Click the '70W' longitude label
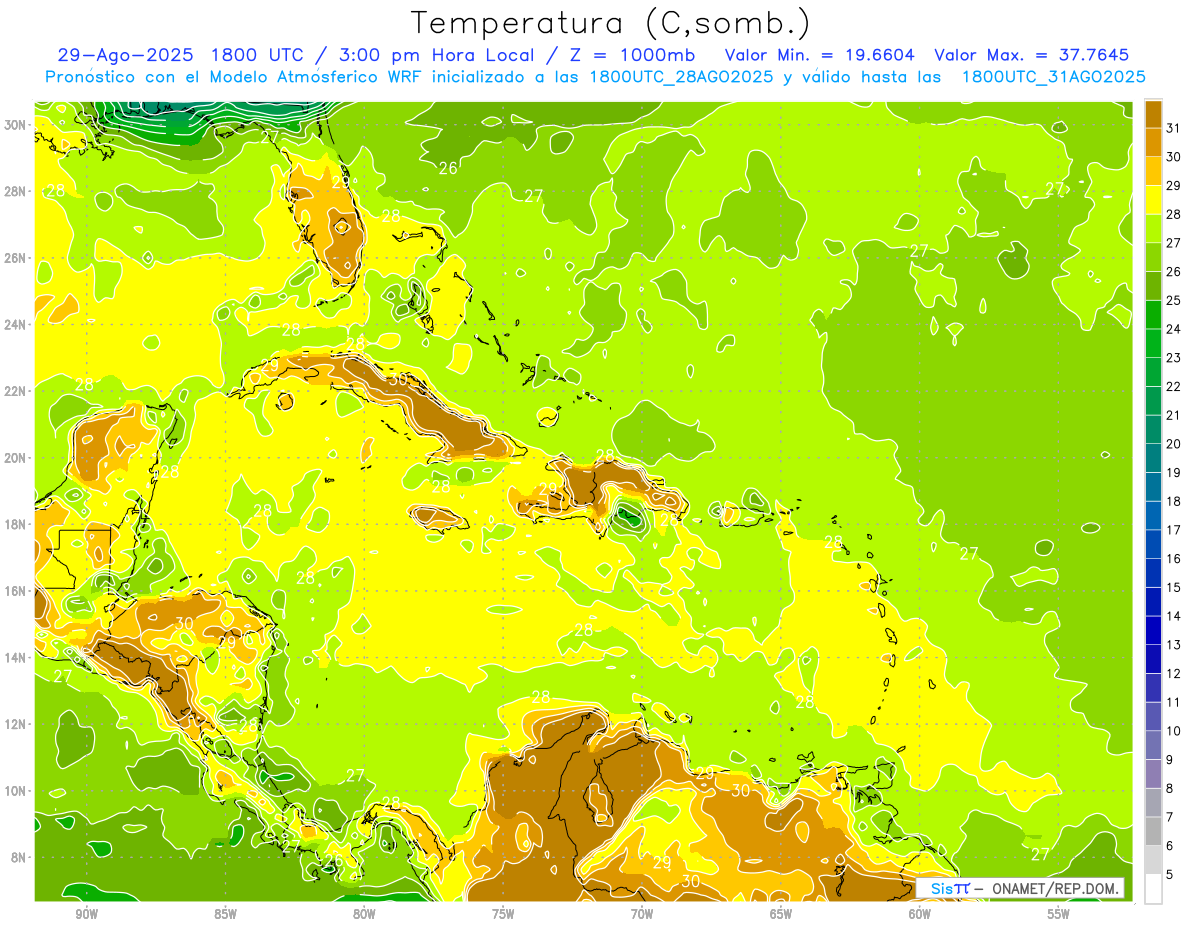 pyautogui.click(x=642, y=914)
